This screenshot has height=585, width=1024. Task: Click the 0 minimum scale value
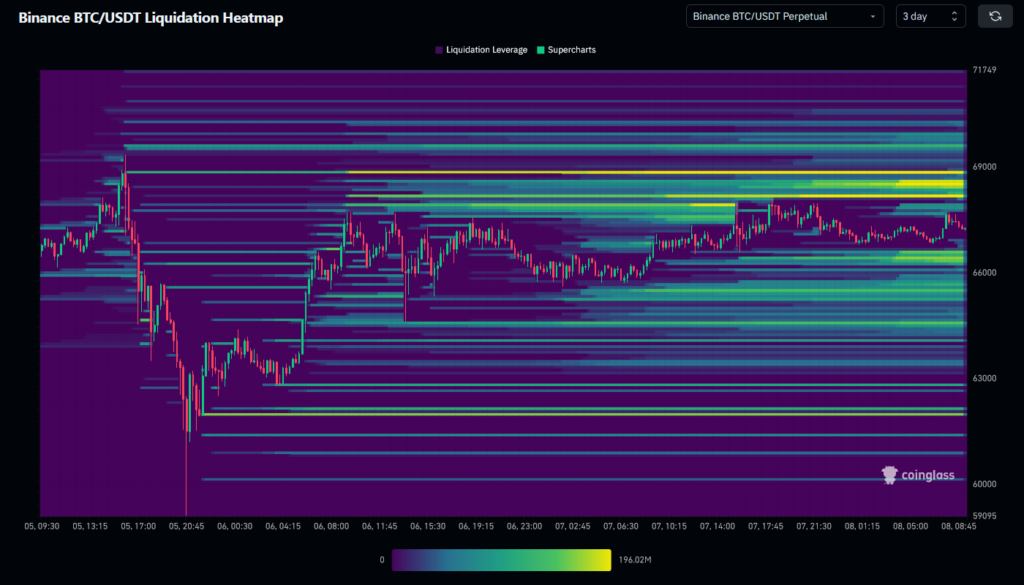point(382,560)
